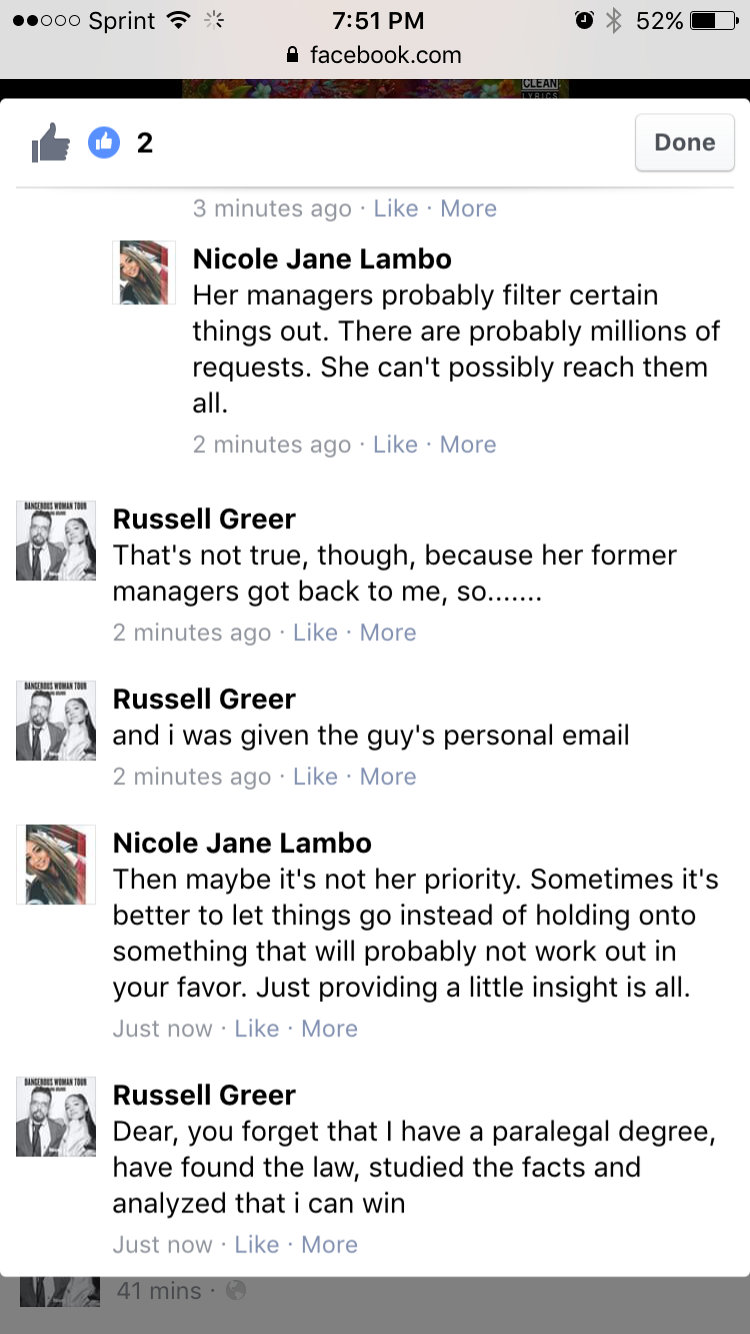Tap the padlock icon beside facebook.com

pos(292,55)
